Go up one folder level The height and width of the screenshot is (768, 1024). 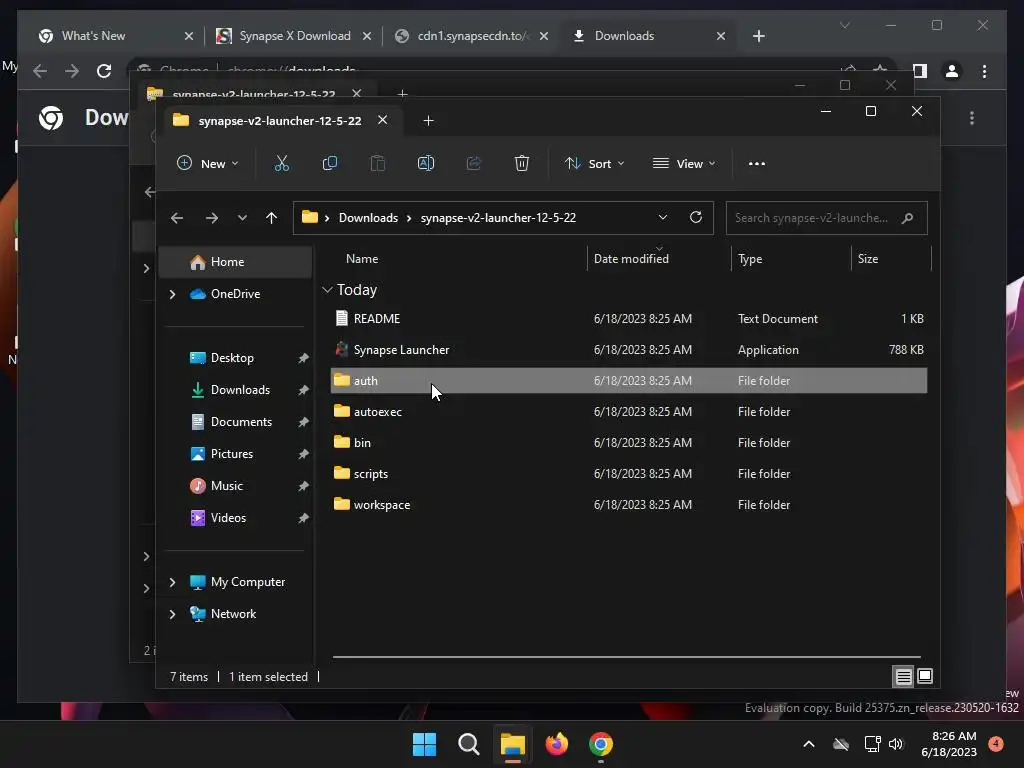tap(272, 218)
